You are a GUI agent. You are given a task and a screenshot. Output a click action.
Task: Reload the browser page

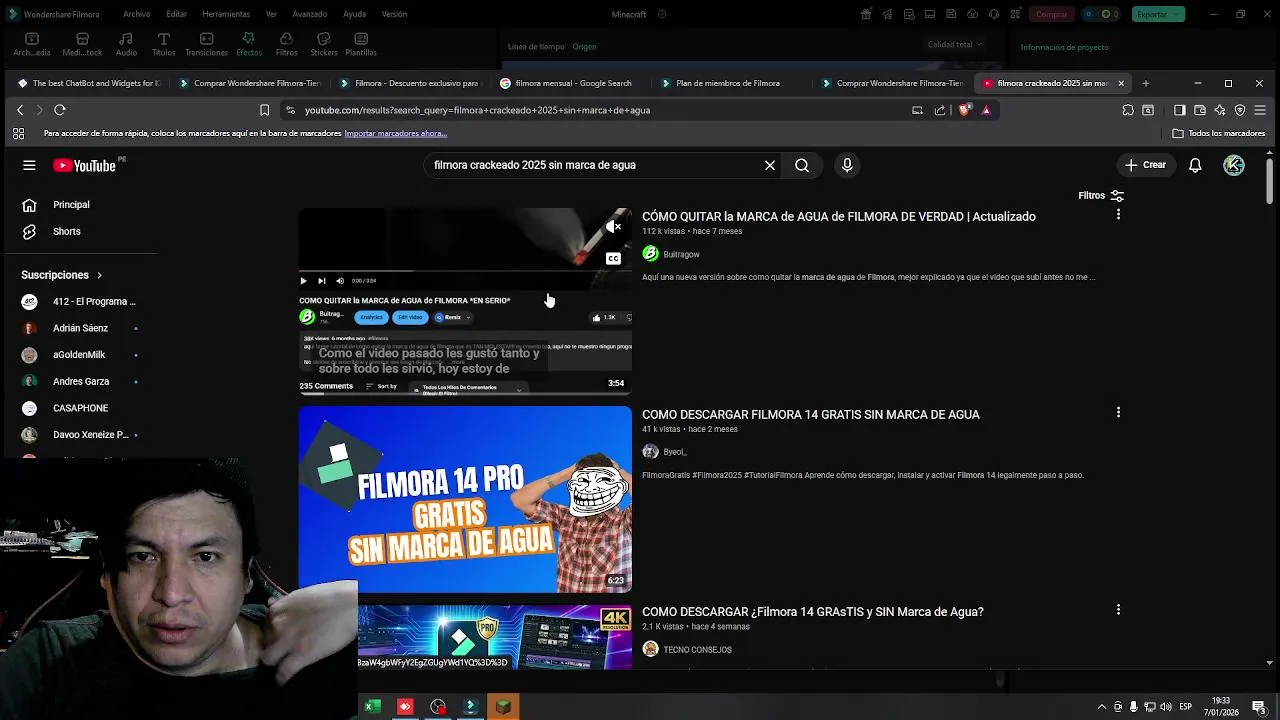point(60,110)
